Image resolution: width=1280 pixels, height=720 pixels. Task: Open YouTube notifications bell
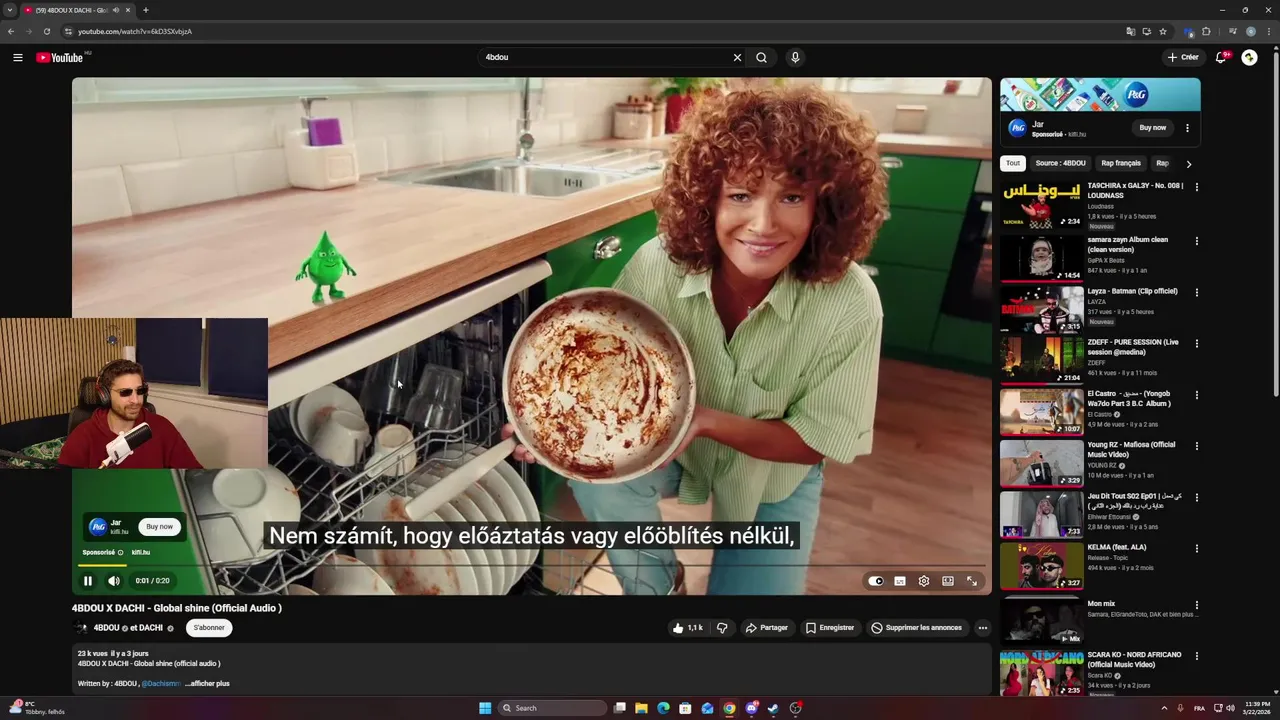tap(1221, 57)
